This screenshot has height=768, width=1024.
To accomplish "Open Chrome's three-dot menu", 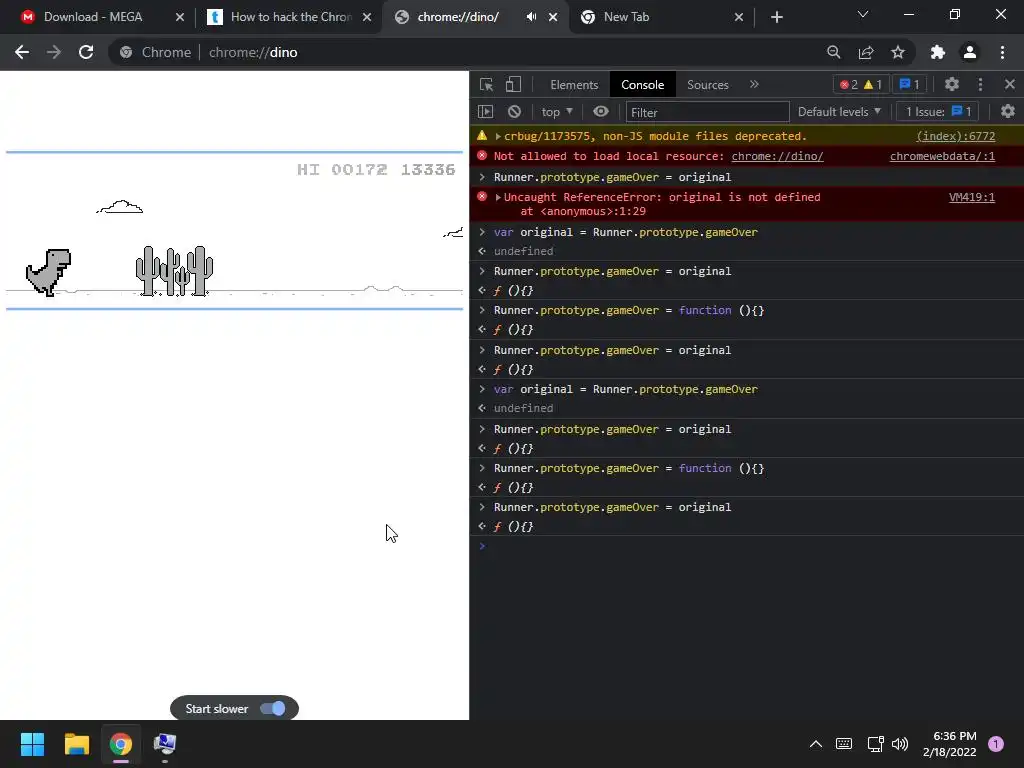I will [1002, 52].
